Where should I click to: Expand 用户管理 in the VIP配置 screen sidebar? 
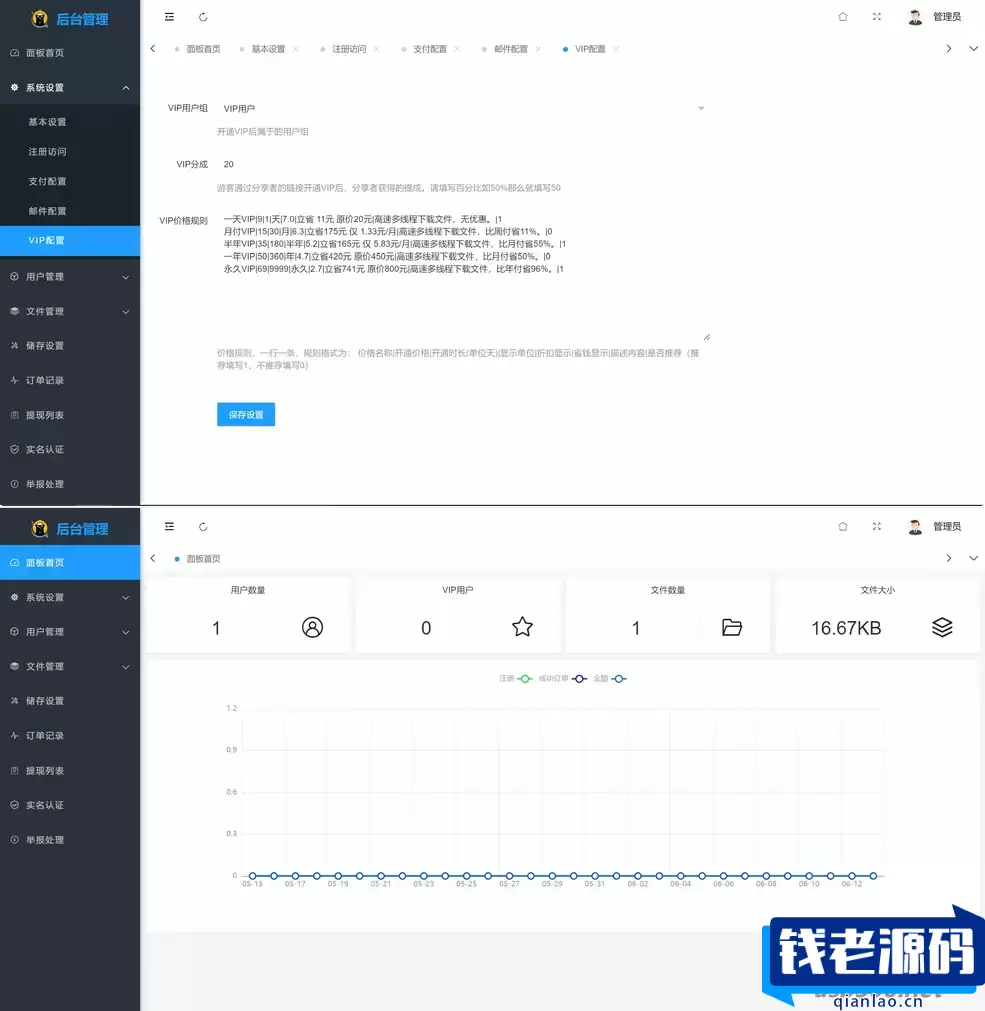[70, 277]
